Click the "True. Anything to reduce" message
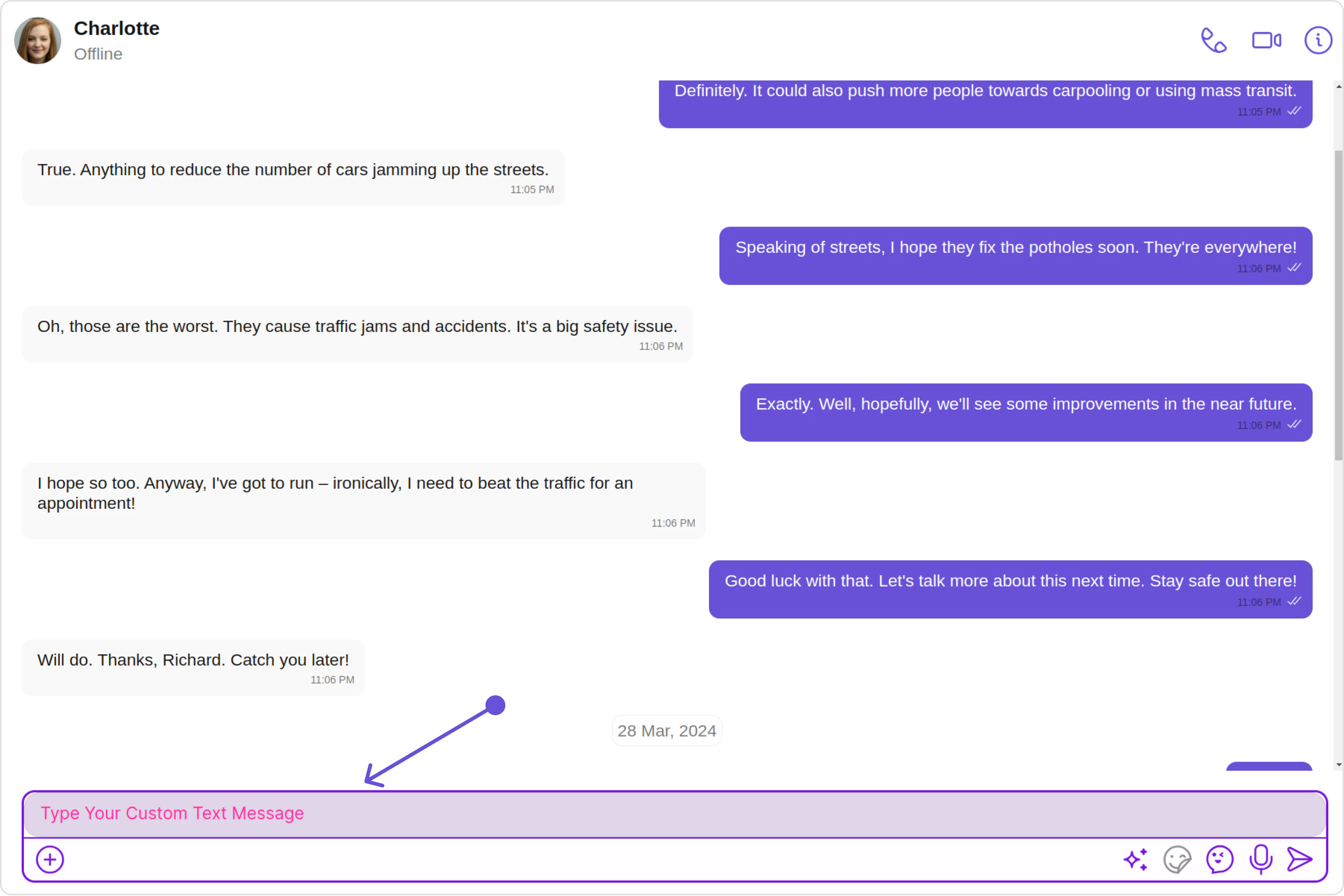The height and width of the screenshot is (896, 1344). click(293, 177)
